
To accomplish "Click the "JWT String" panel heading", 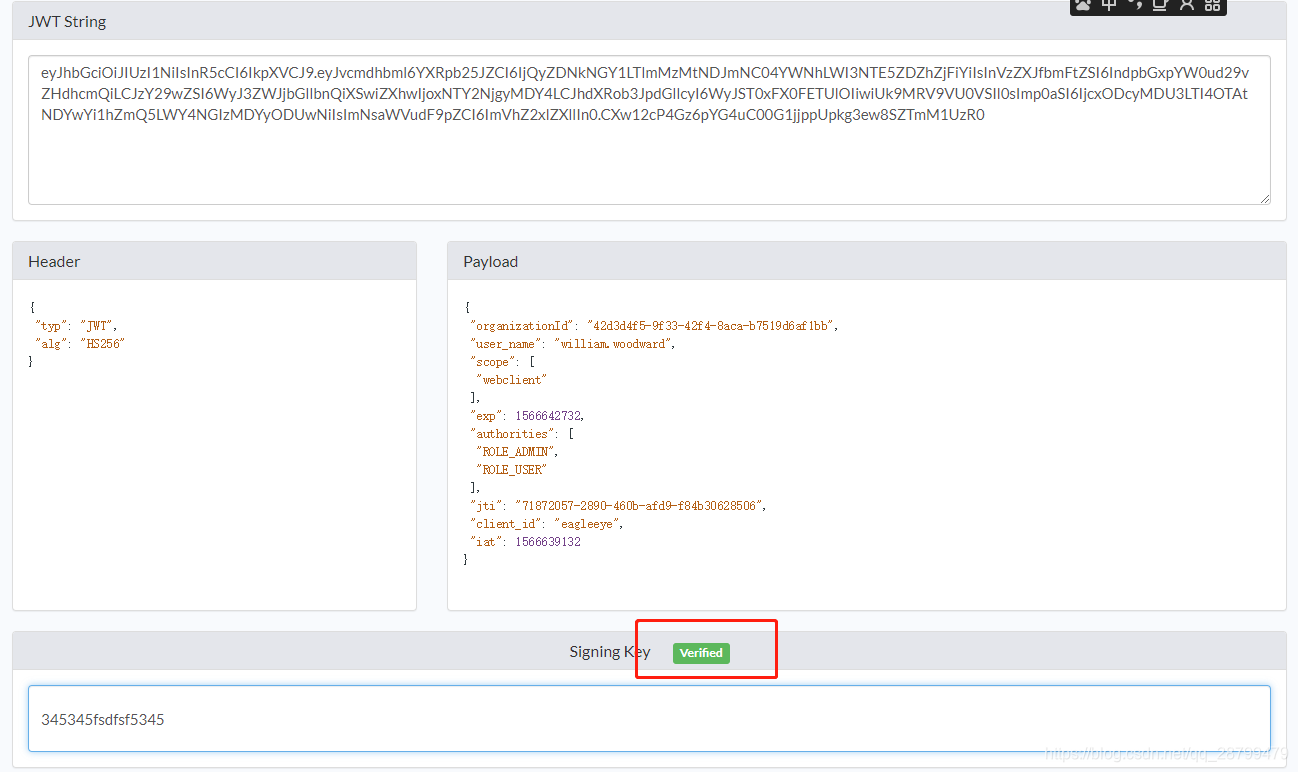I will (67, 21).
